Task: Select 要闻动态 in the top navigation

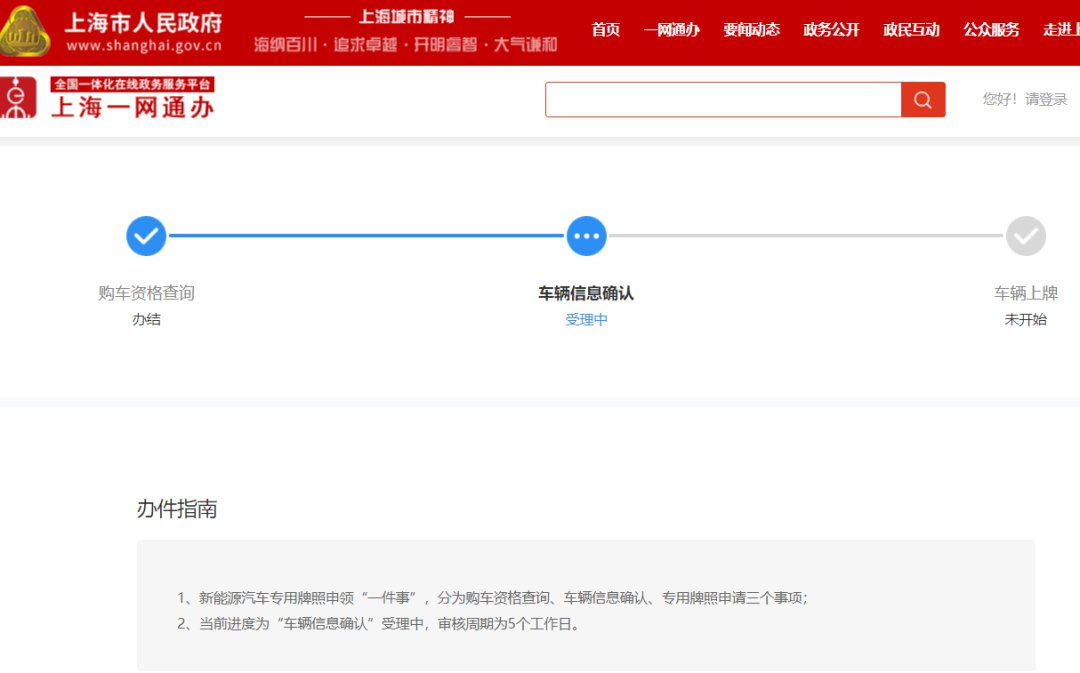Action: click(x=751, y=30)
